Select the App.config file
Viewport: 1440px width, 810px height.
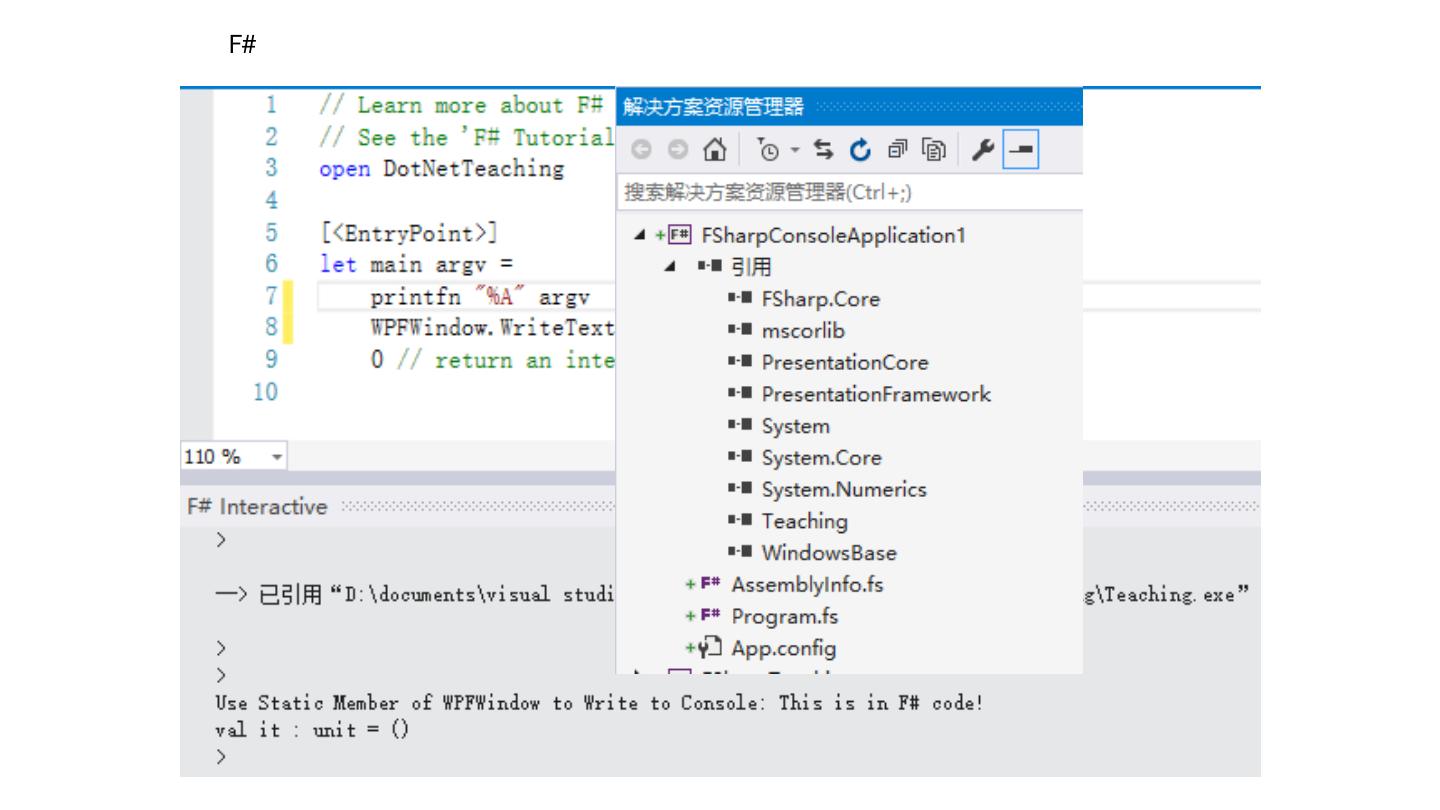[783, 648]
